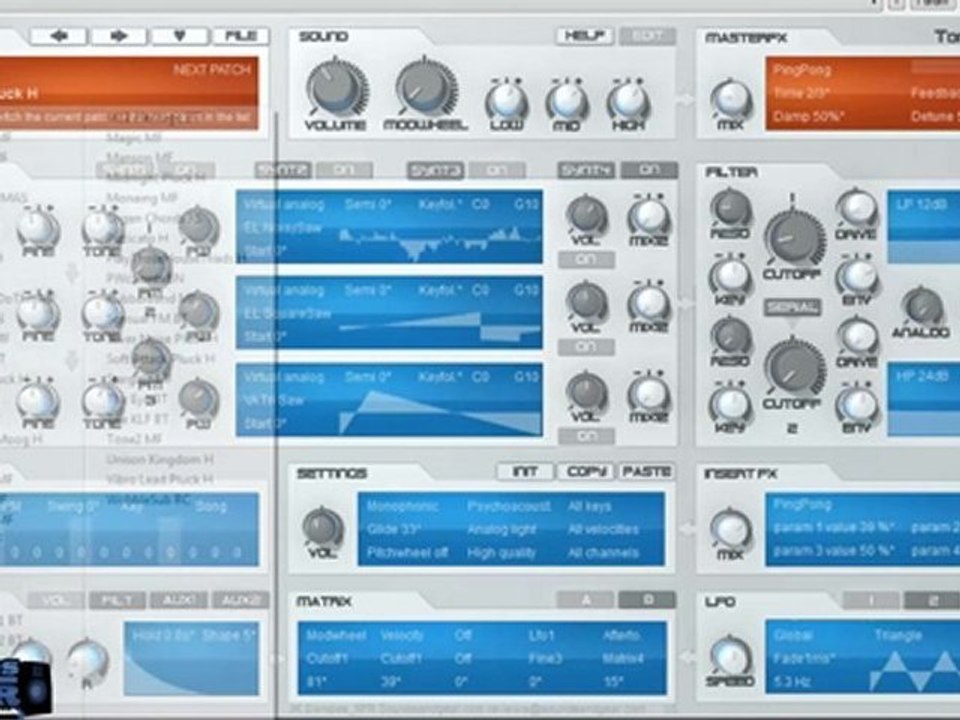This screenshot has width=960, height=720.
Task: Click filter 1 KEY knob
Action: click(730, 276)
